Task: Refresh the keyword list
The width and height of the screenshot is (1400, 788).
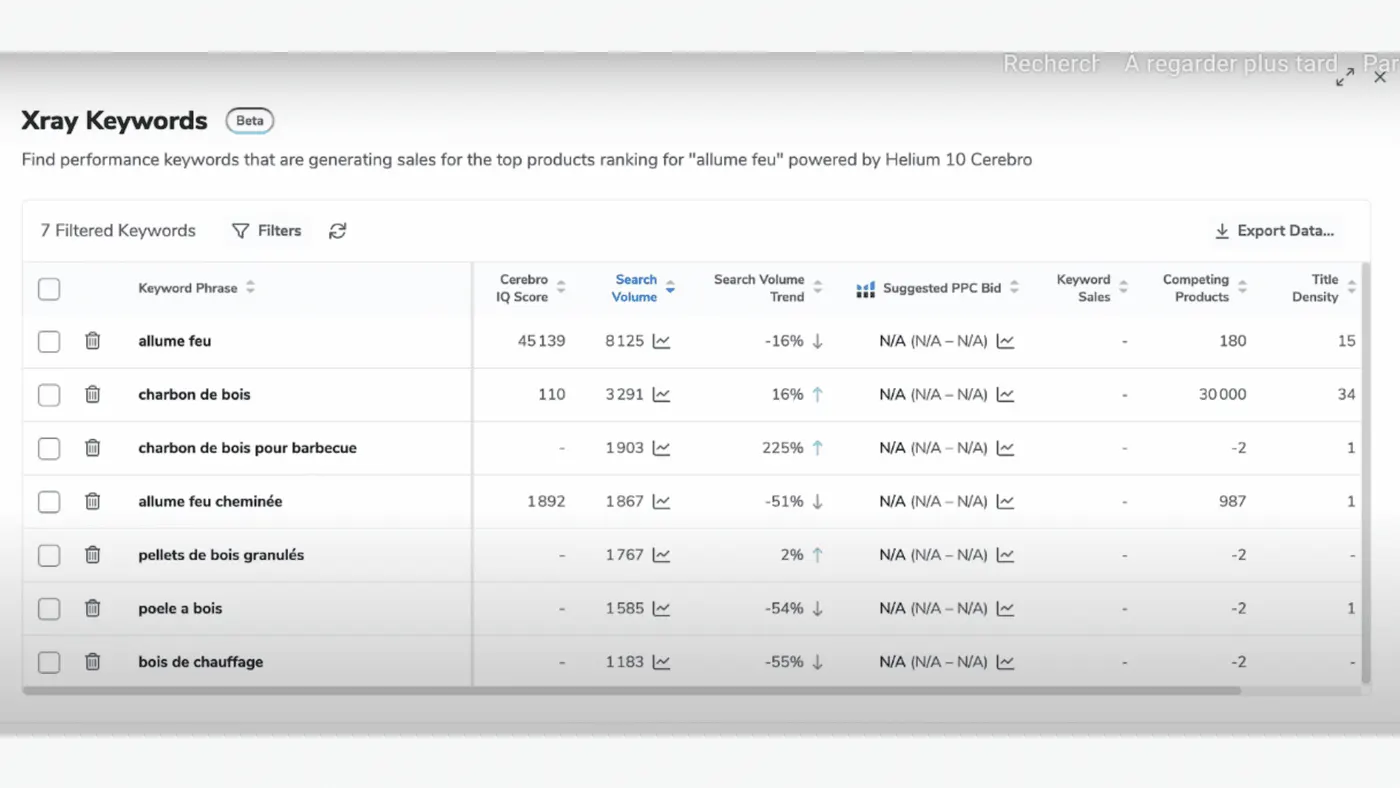Action: (x=338, y=231)
